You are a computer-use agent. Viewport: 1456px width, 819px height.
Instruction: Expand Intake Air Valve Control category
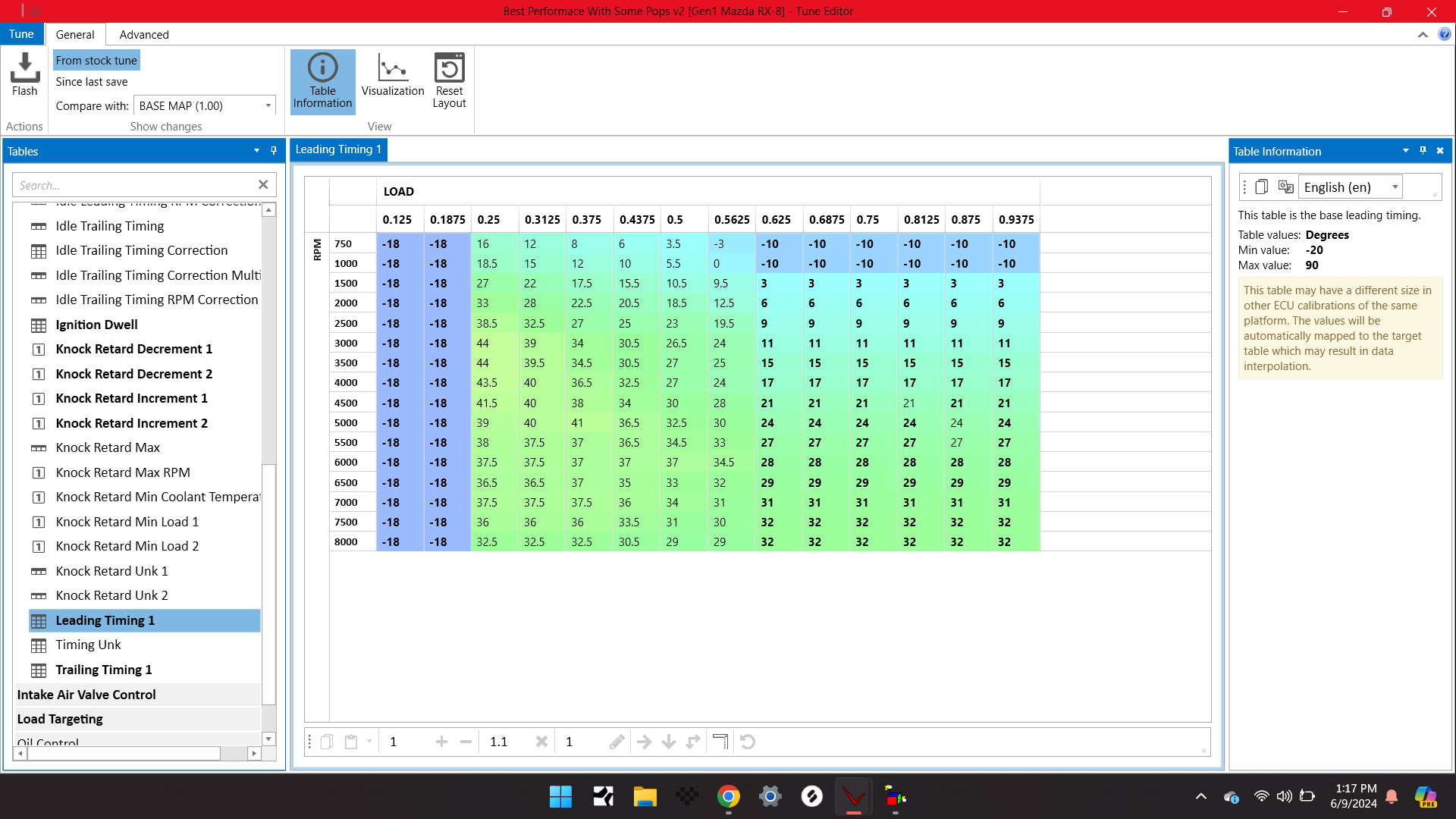[x=137, y=695]
